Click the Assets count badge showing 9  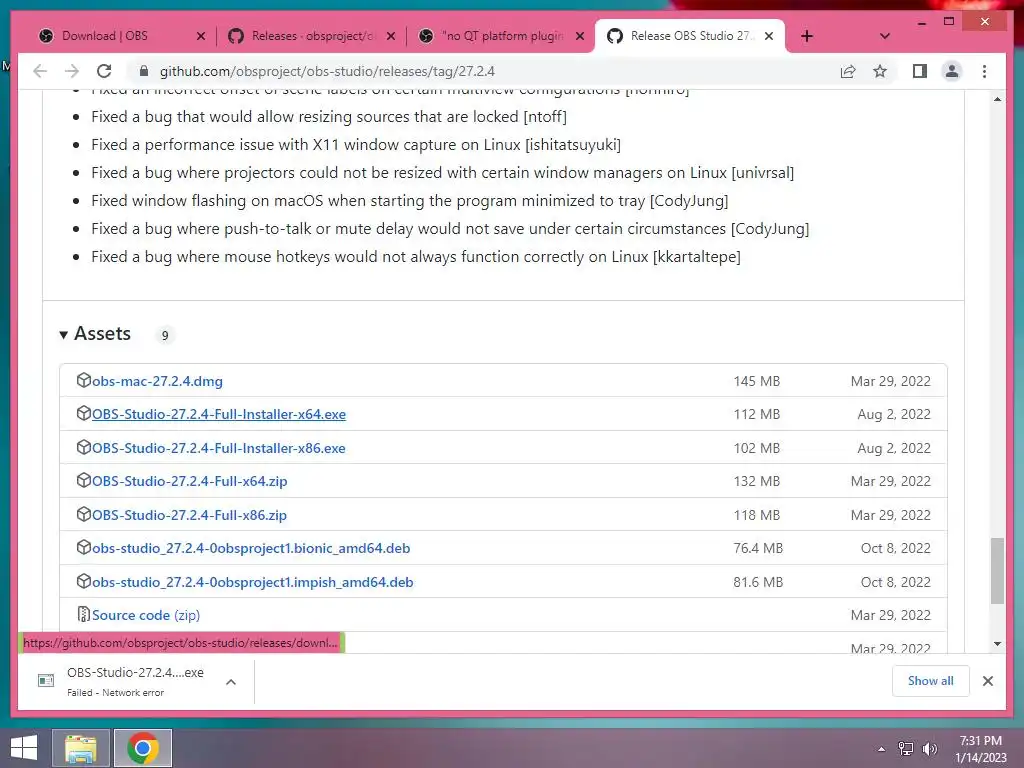[x=165, y=335]
